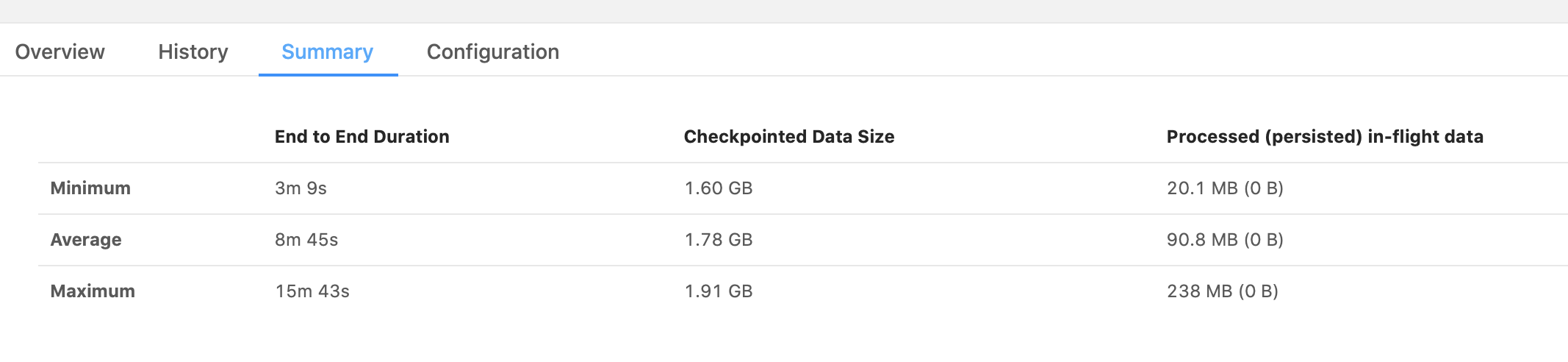This screenshot has height=362, width=1568.
Task: Click the average checkpoint size 1.78 GB
Action: coord(718,240)
